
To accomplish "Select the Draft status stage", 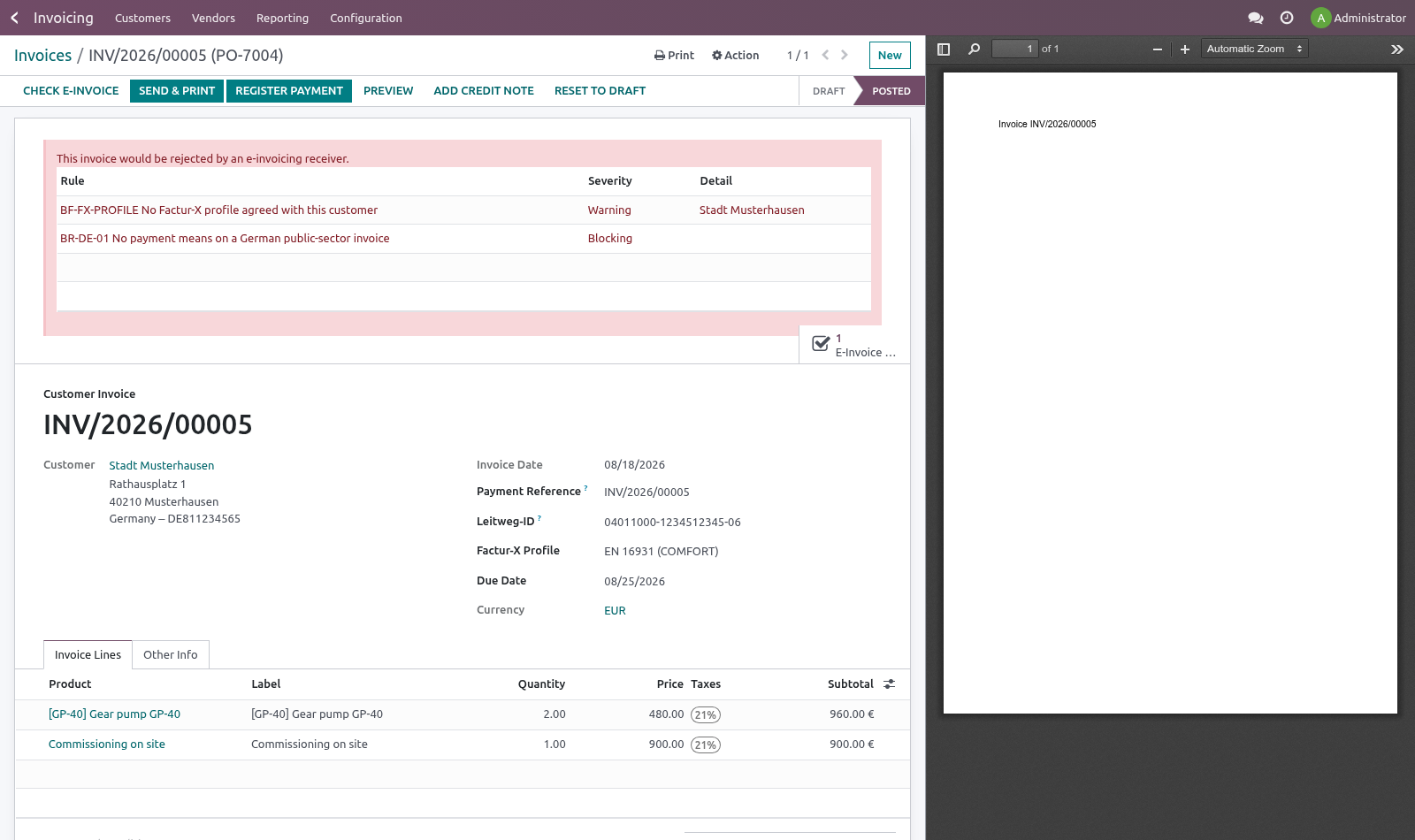I will 829,91.
